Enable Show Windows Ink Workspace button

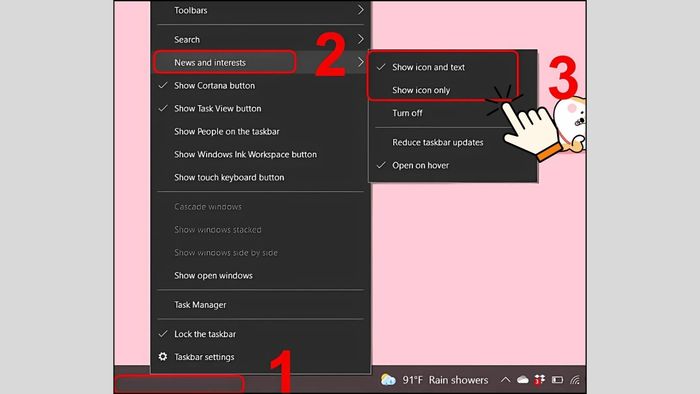[261, 154]
